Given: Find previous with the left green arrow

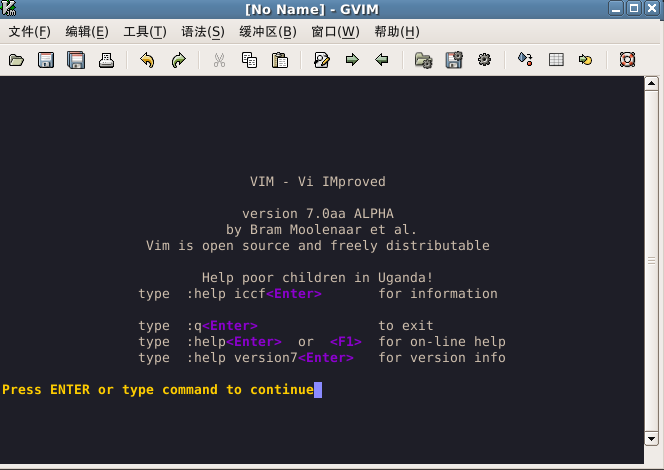Looking at the screenshot, I should click(x=382, y=60).
